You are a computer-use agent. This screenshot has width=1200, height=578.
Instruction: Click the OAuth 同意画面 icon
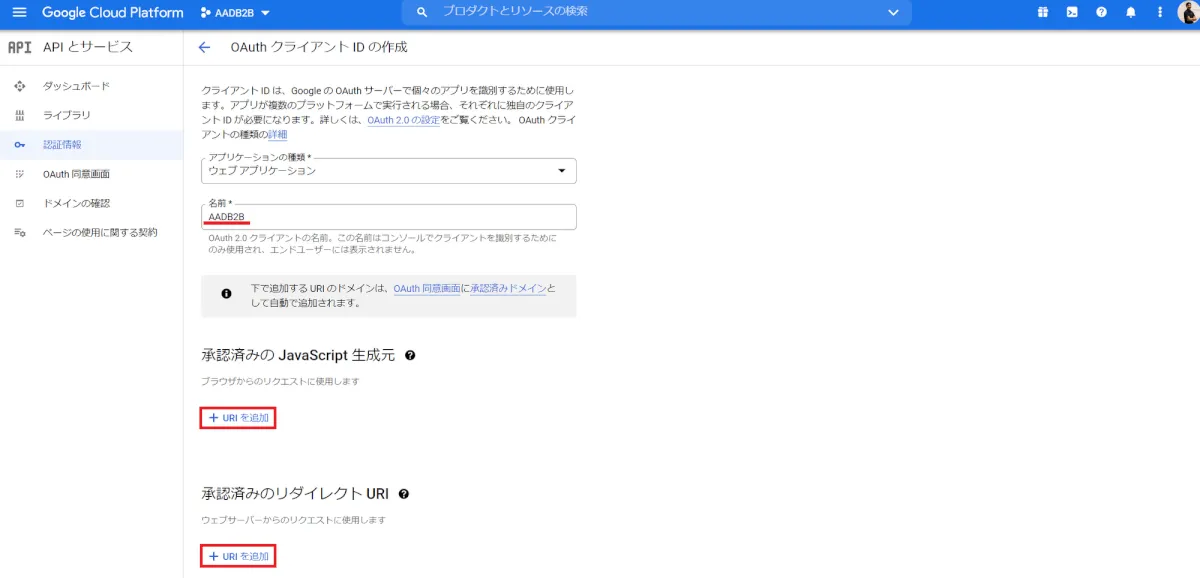[x=20, y=174]
